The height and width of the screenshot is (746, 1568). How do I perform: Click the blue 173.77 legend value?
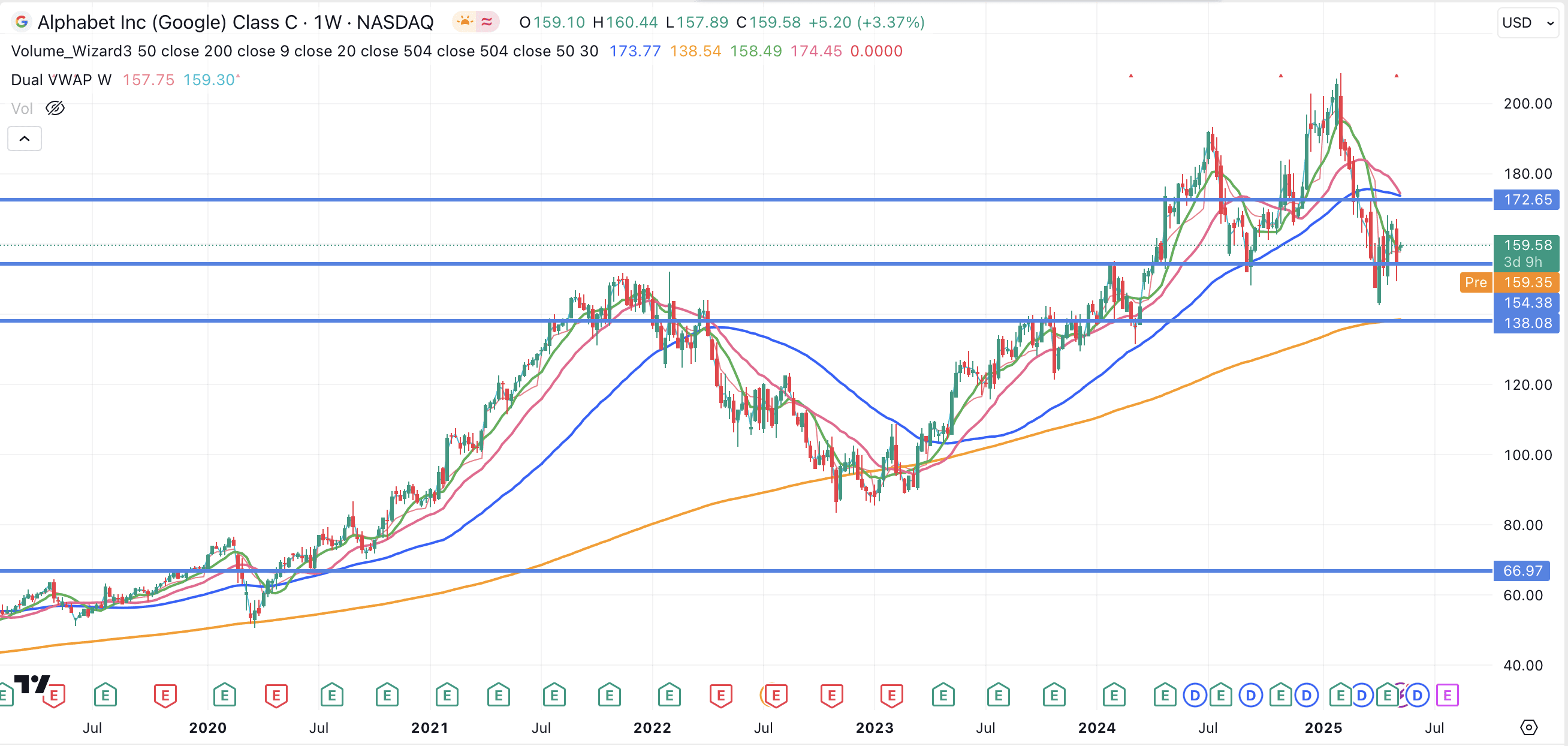635,51
